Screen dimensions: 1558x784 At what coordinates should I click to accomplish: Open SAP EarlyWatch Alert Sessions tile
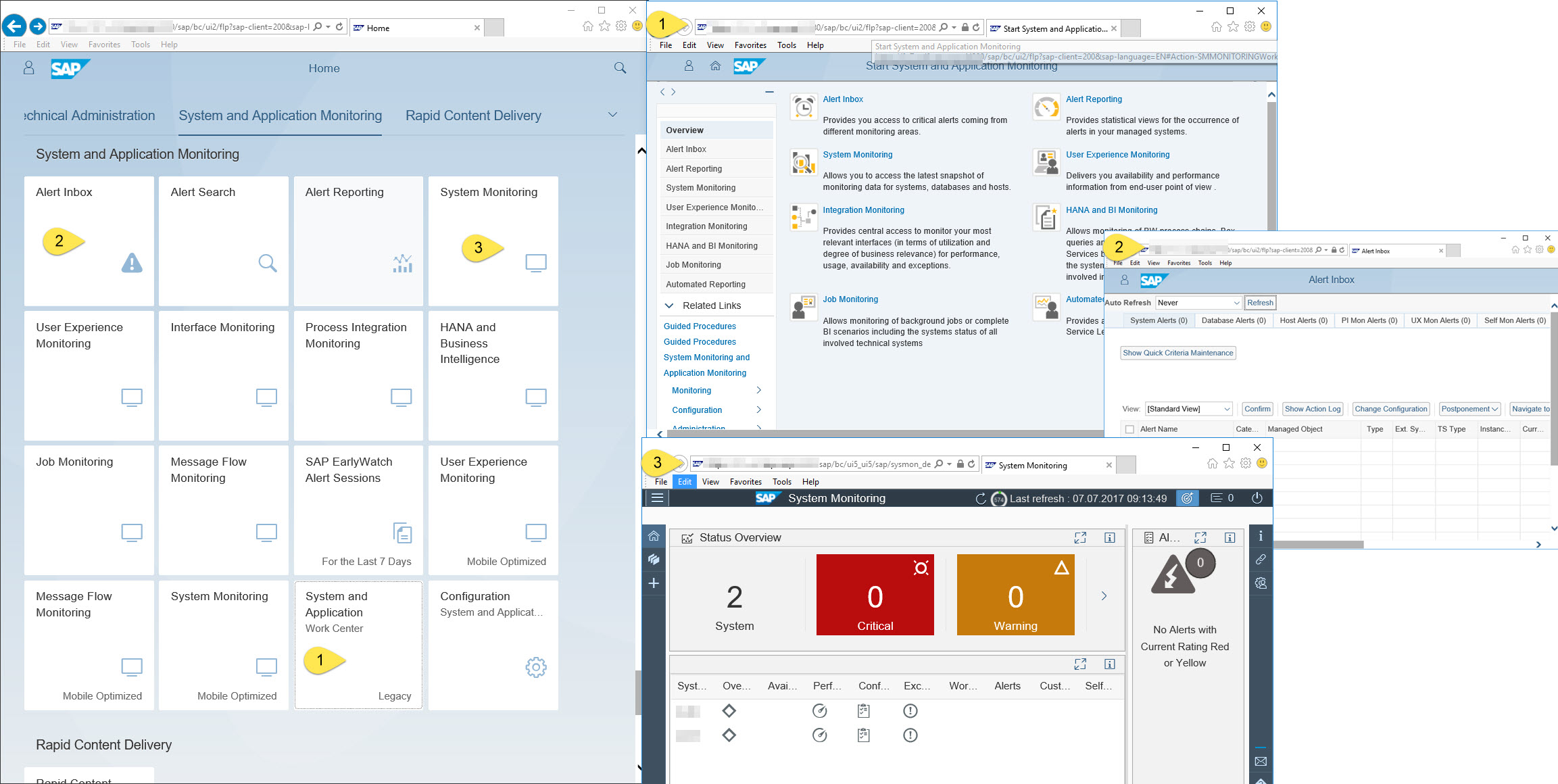(x=358, y=510)
